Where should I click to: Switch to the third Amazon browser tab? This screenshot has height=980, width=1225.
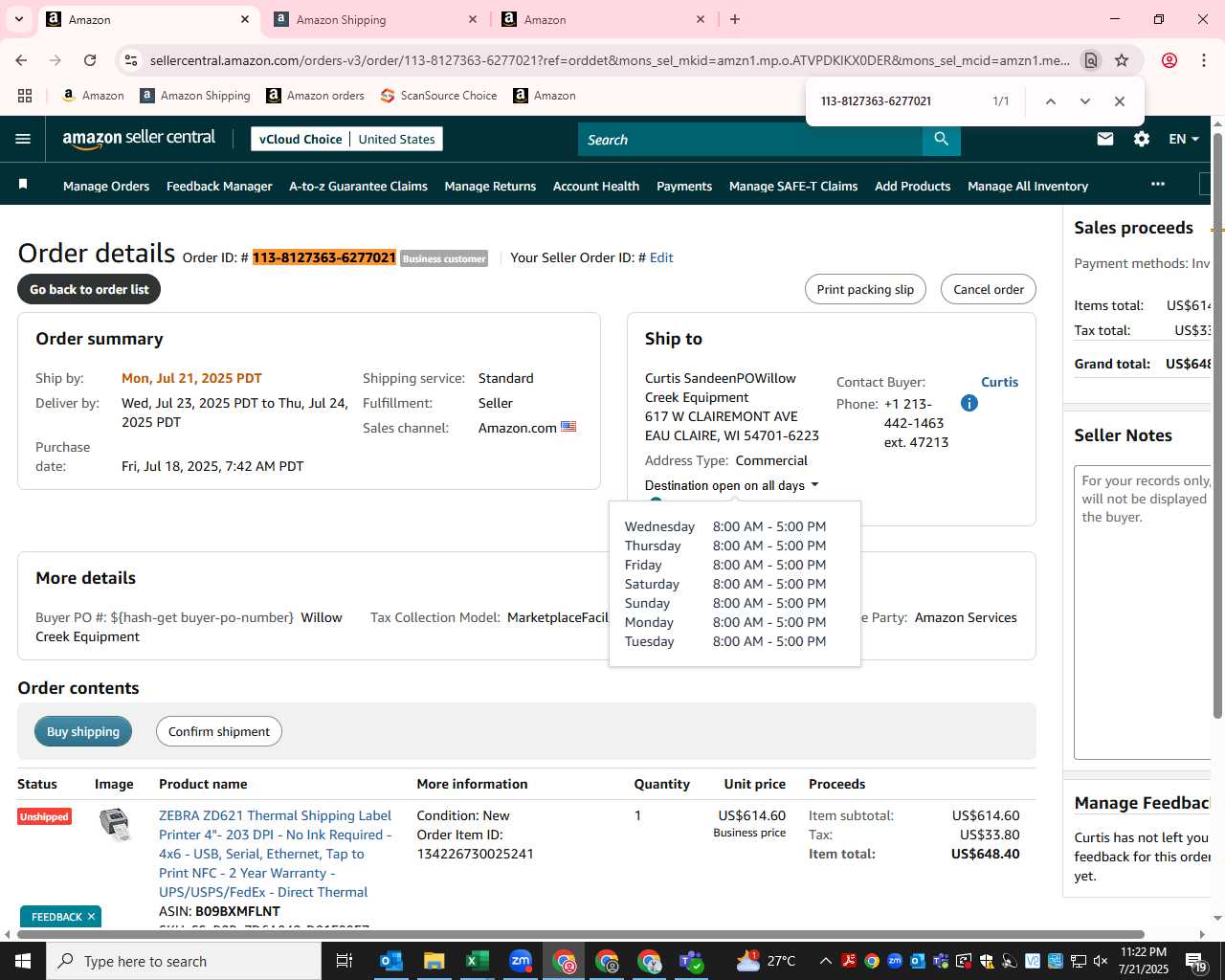point(604,19)
